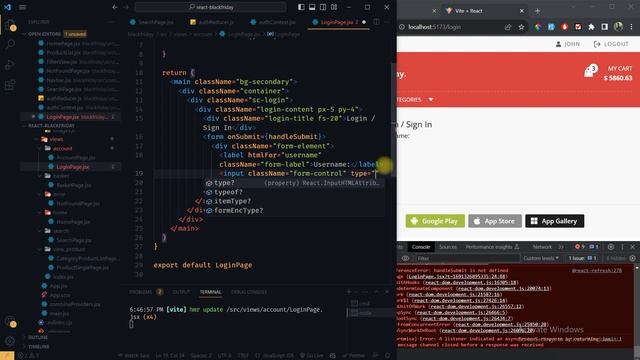This screenshot has width=640, height=360.
Task: Select the Console tab in DevTools
Action: 421,247
